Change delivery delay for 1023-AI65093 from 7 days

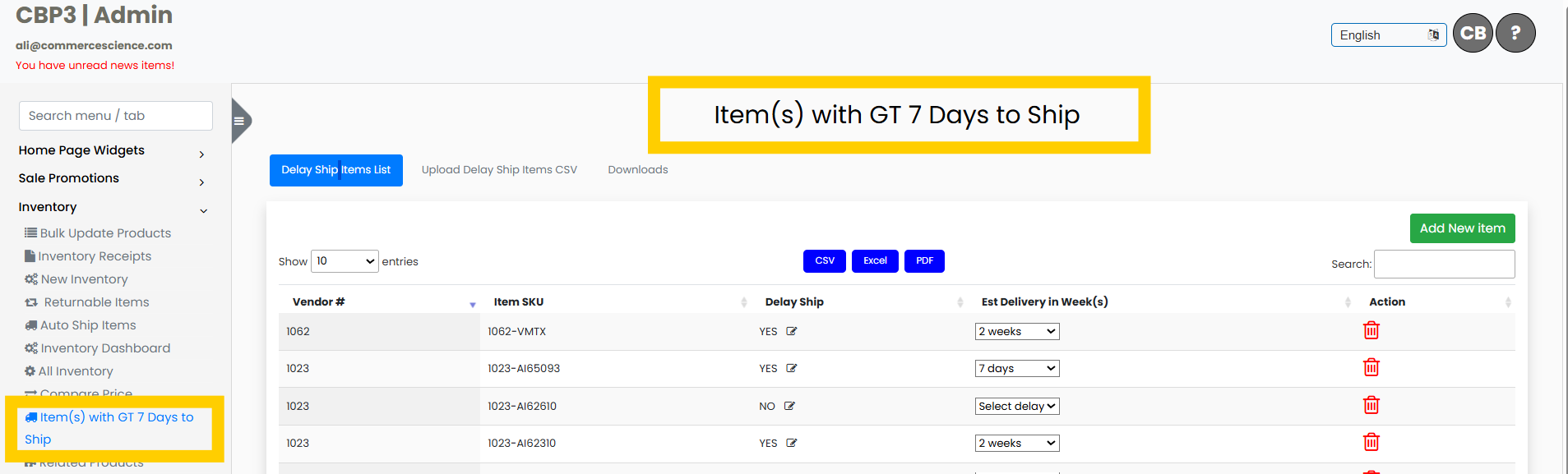[x=1016, y=369]
